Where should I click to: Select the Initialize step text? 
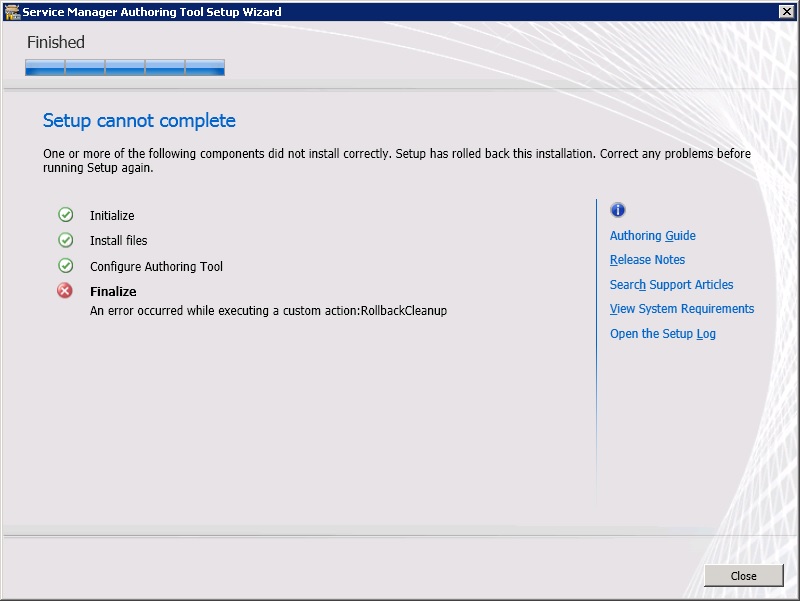pyautogui.click(x=112, y=215)
